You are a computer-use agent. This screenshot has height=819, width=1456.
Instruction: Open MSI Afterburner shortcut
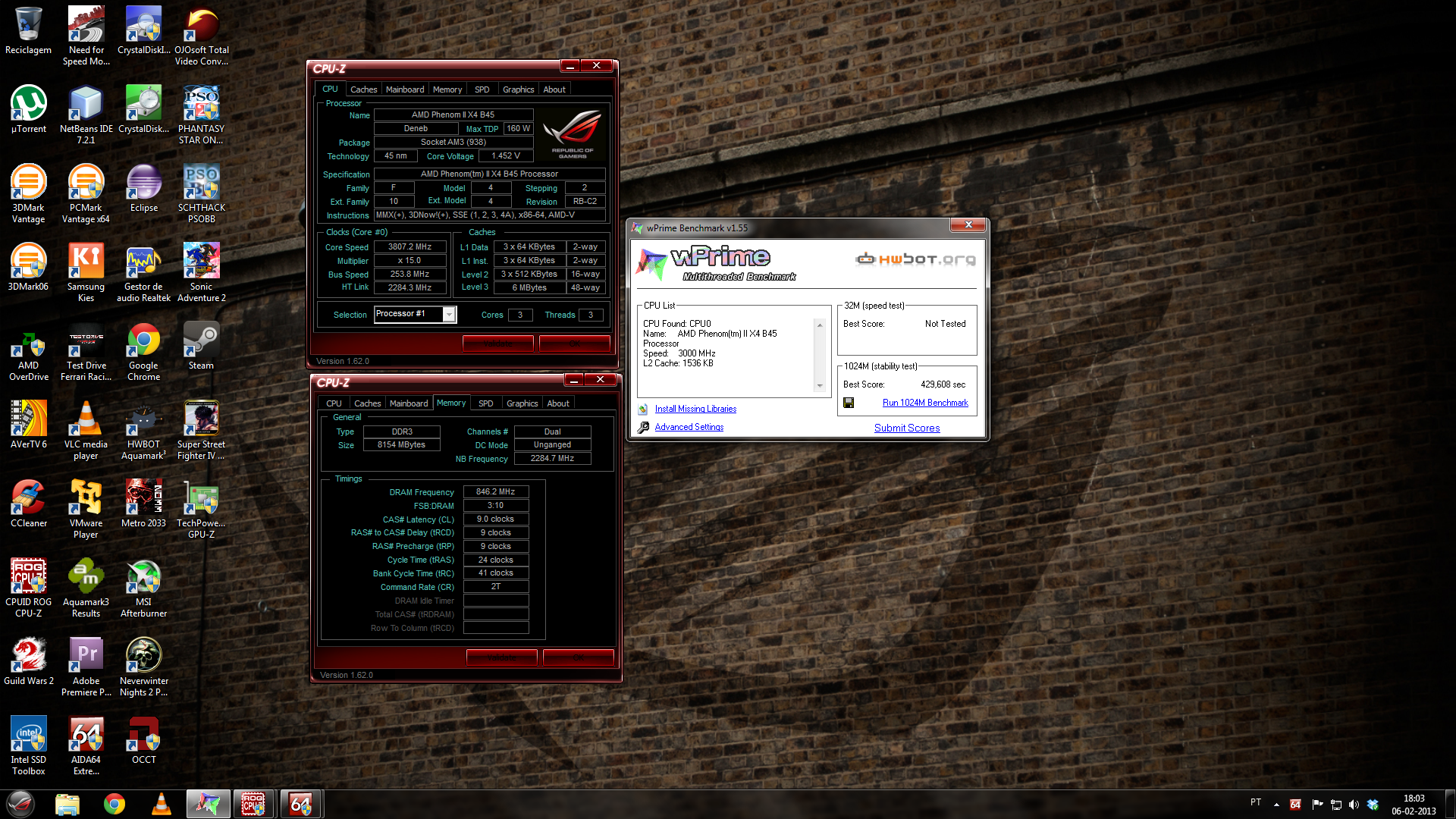[x=143, y=588]
